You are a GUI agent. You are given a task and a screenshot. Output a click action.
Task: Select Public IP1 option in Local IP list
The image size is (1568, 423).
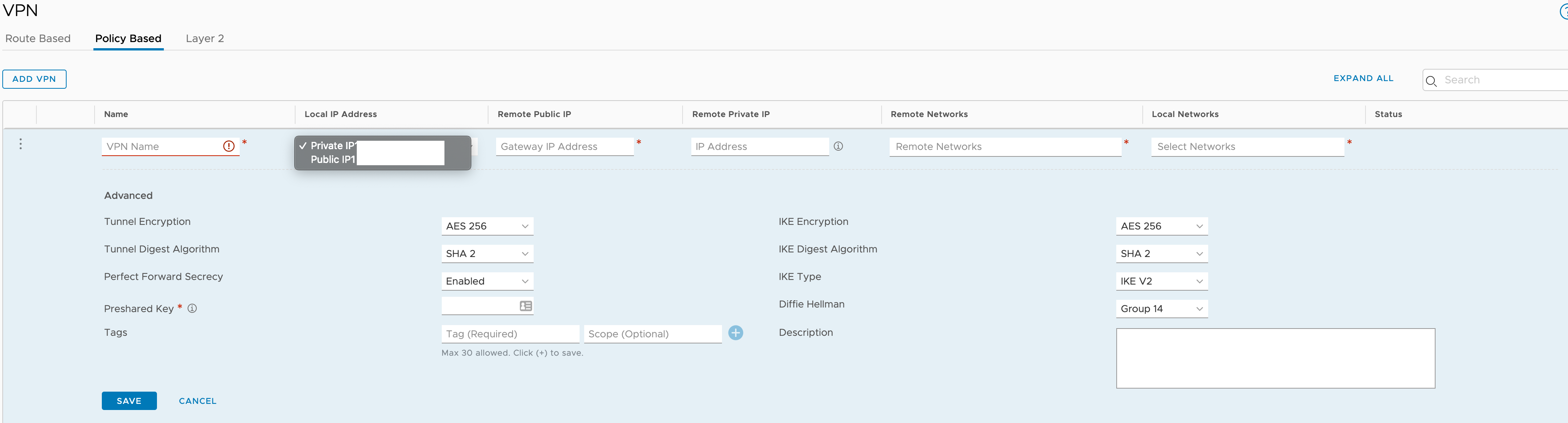(333, 159)
